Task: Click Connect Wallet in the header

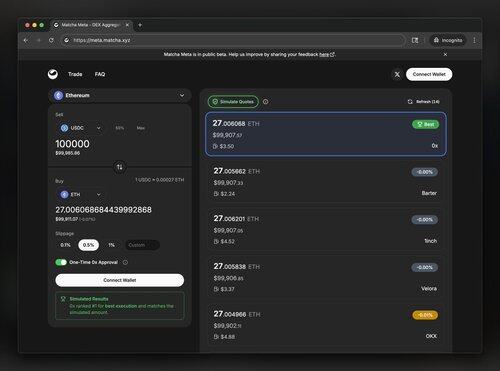Action: tap(429, 74)
